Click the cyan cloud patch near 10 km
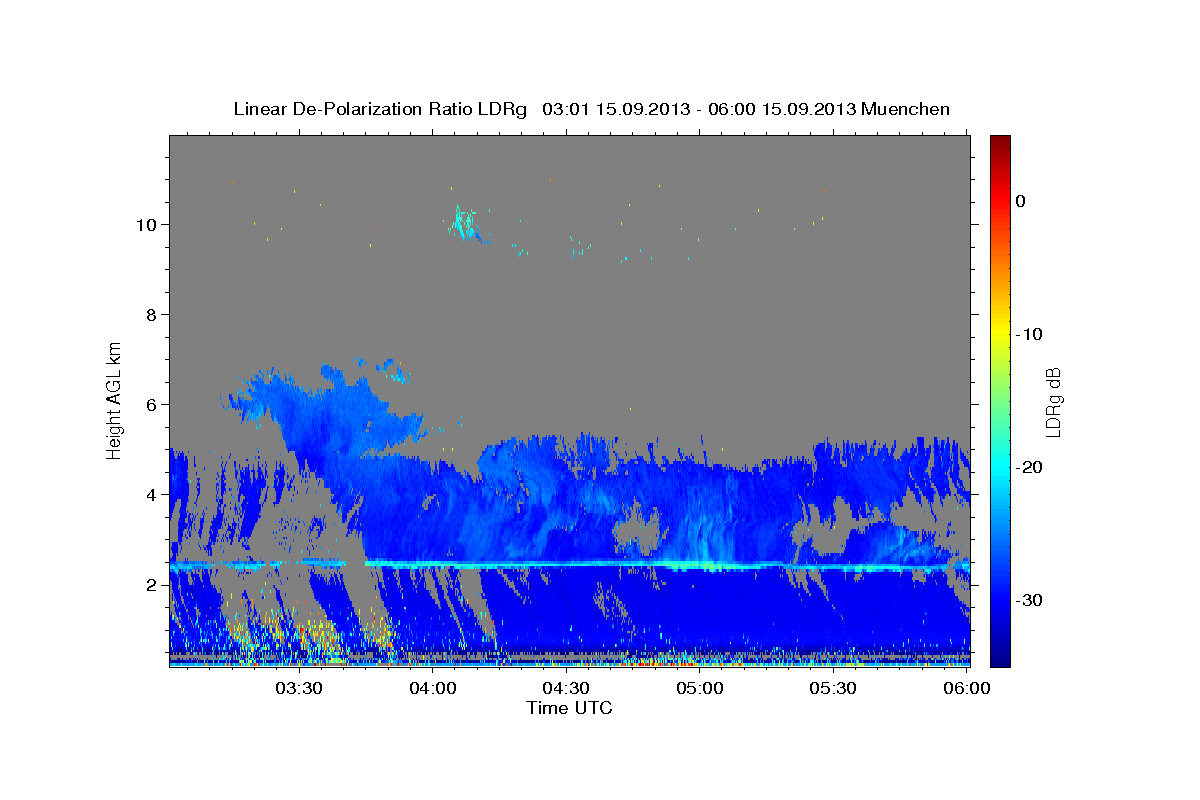This screenshot has width=1200, height=800. point(465,223)
